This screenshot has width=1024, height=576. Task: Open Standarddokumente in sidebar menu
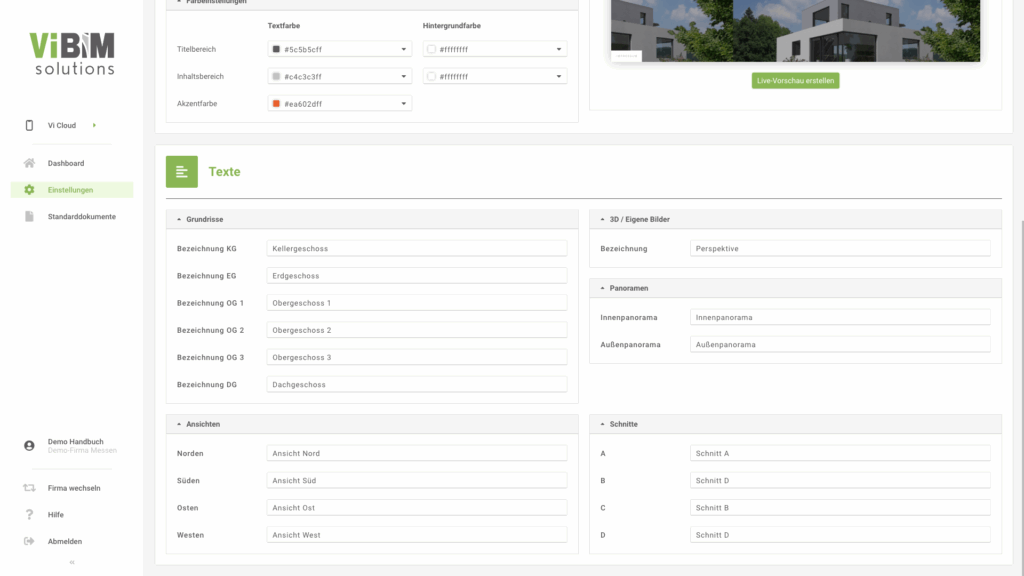point(81,216)
